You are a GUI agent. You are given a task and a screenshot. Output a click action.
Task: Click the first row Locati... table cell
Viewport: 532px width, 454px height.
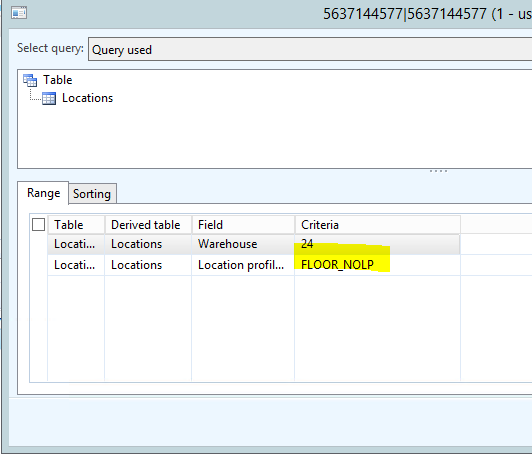(x=76, y=244)
